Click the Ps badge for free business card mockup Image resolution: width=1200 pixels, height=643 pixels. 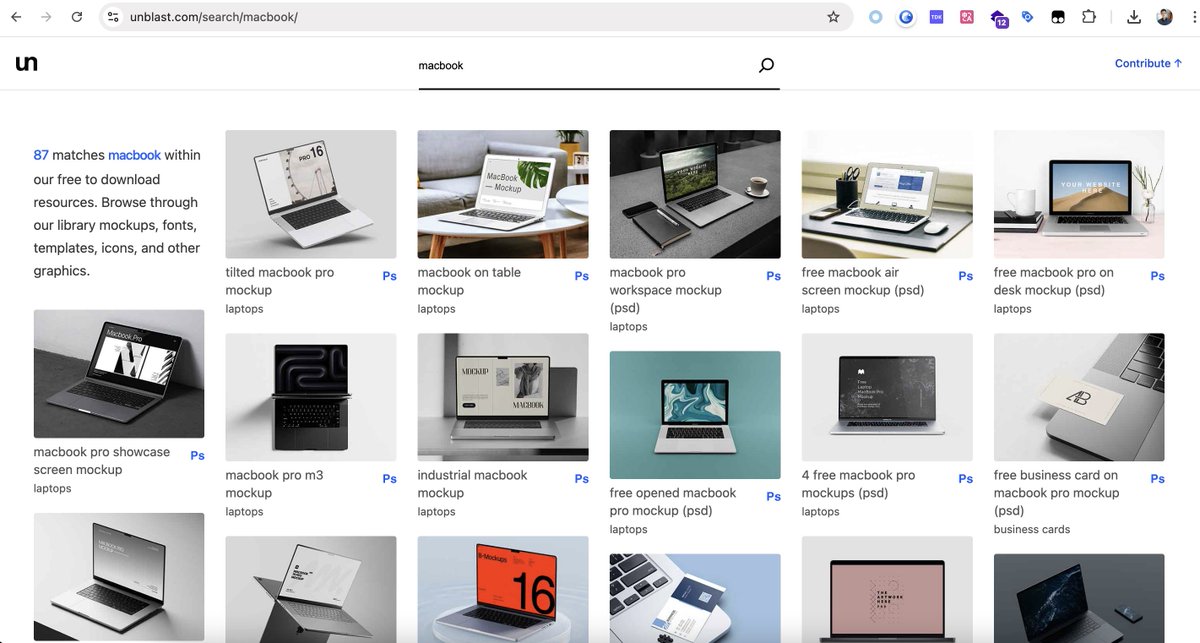(x=1157, y=479)
